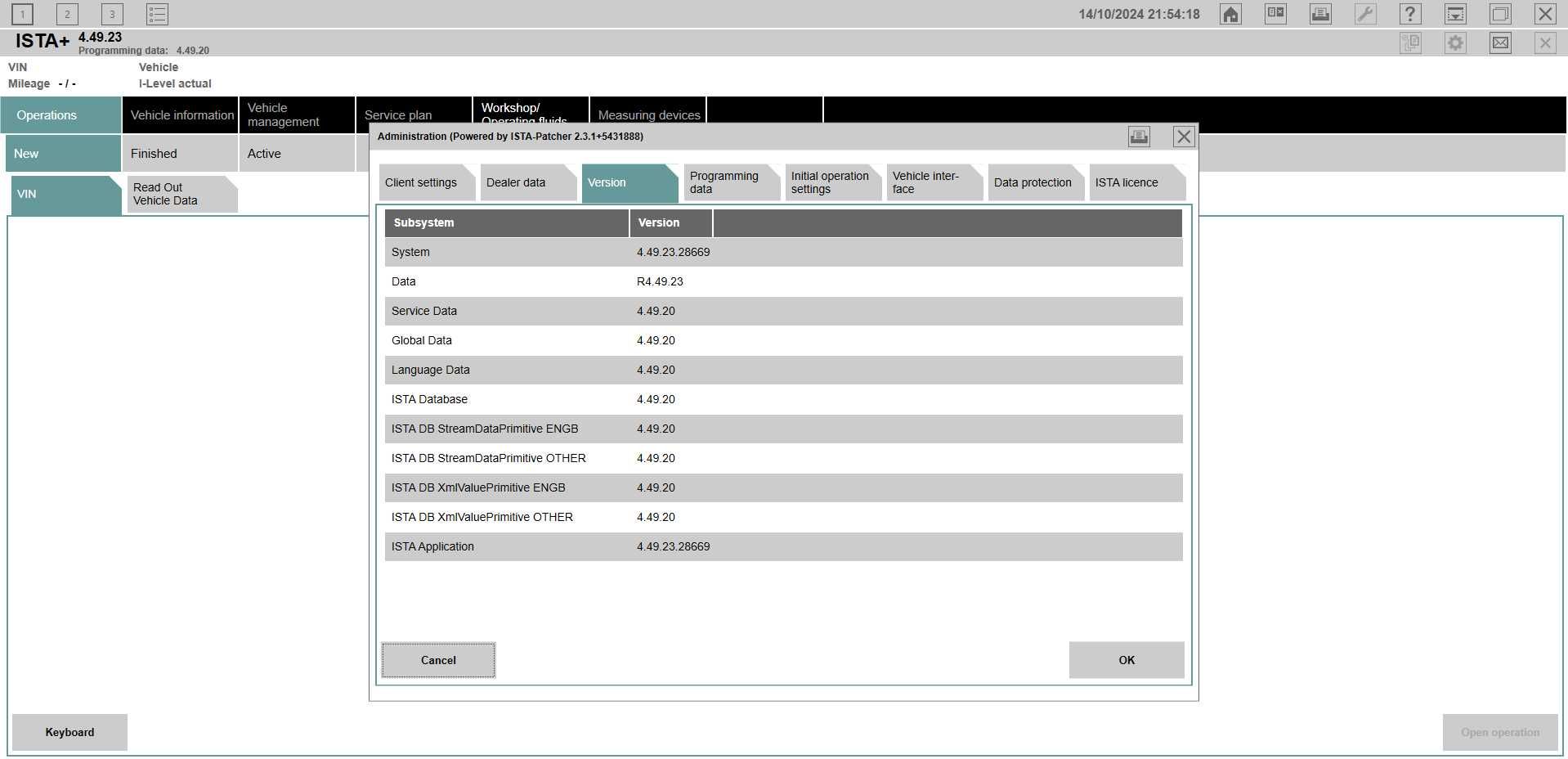Click the top toolbar dropdown-window icon
The width and height of the screenshot is (1568, 759).
pos(1455,14)
